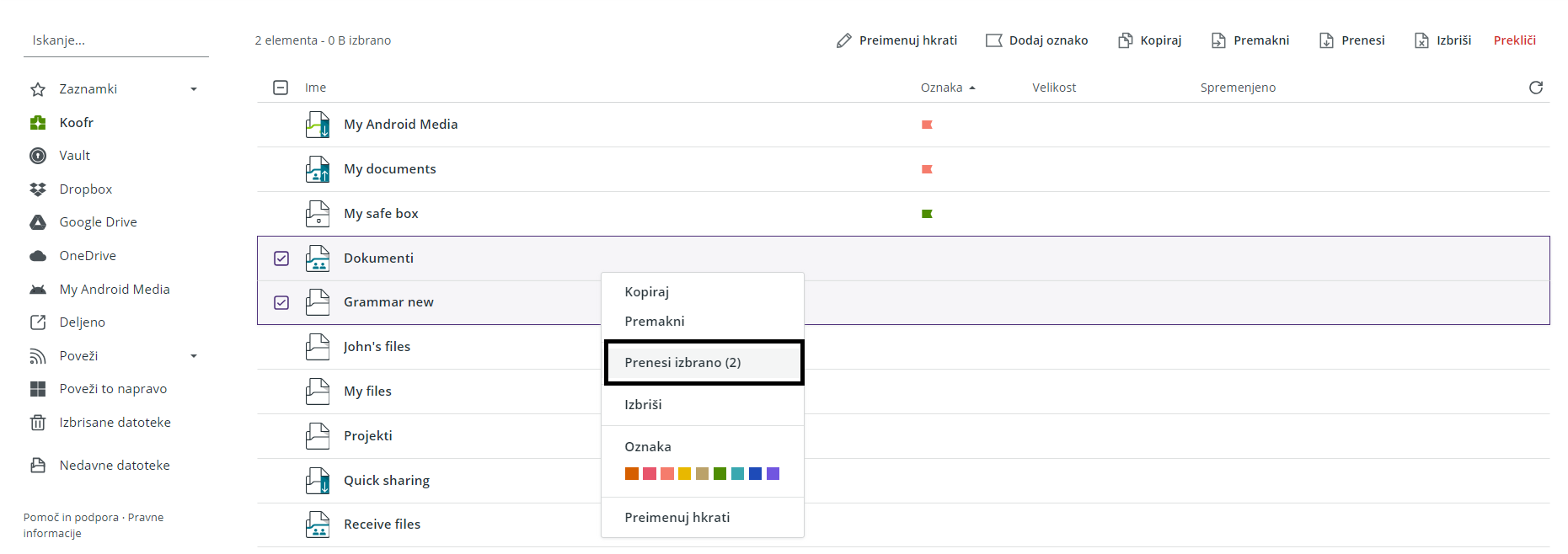Click the Nedavne datoteke icon
1568x554 pixels.
[38, 466]
